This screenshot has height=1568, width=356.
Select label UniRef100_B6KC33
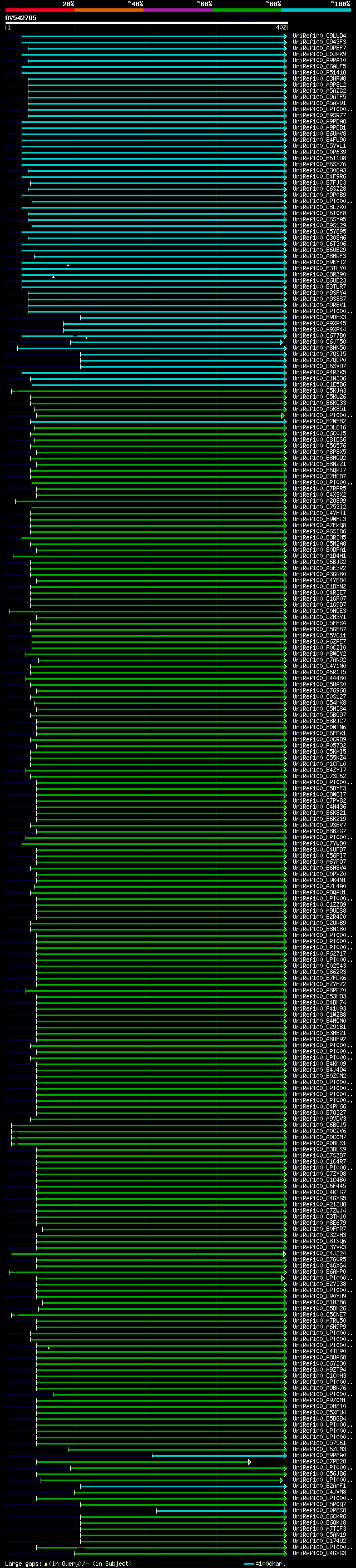319,403
